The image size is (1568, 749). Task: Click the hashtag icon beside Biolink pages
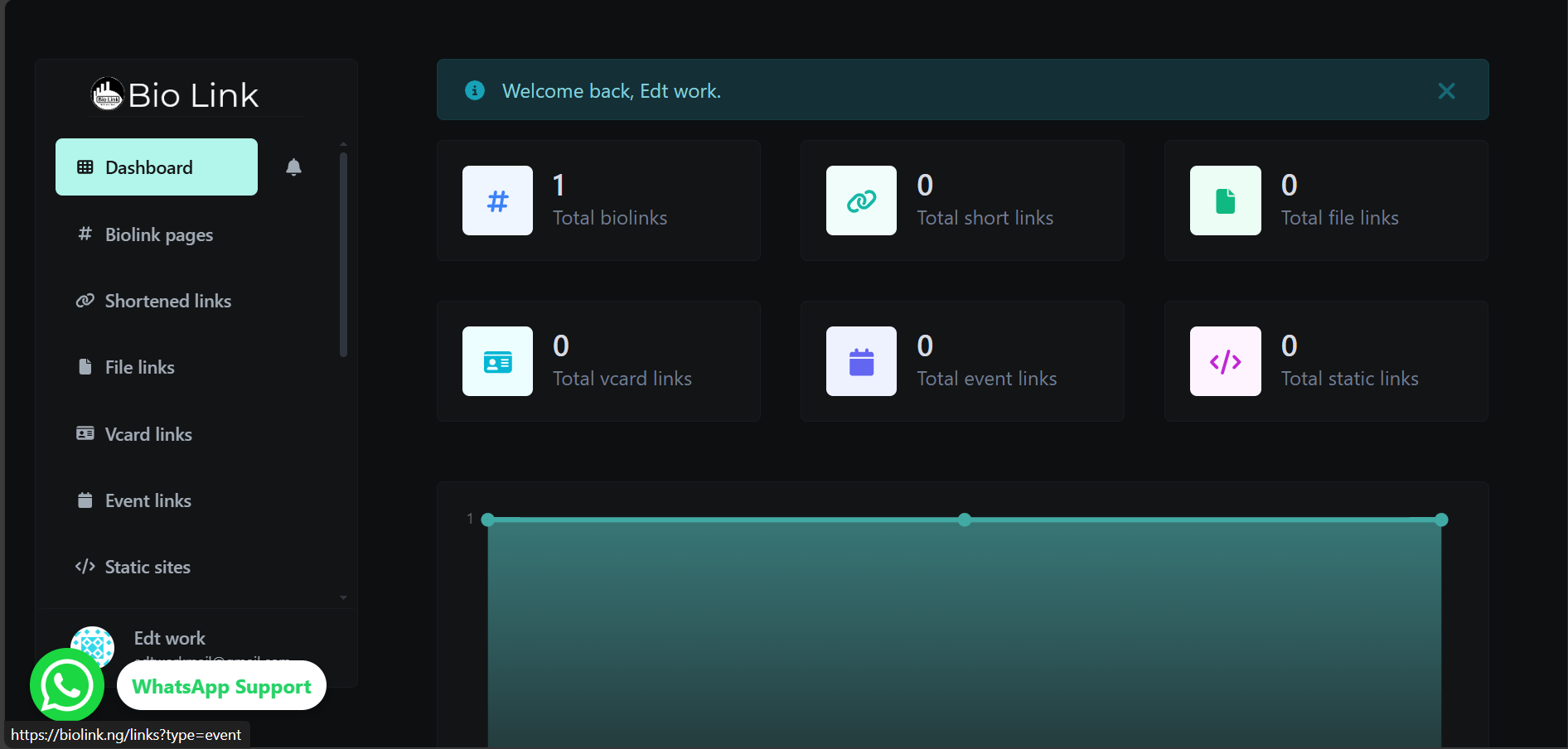tap(85, 234)
